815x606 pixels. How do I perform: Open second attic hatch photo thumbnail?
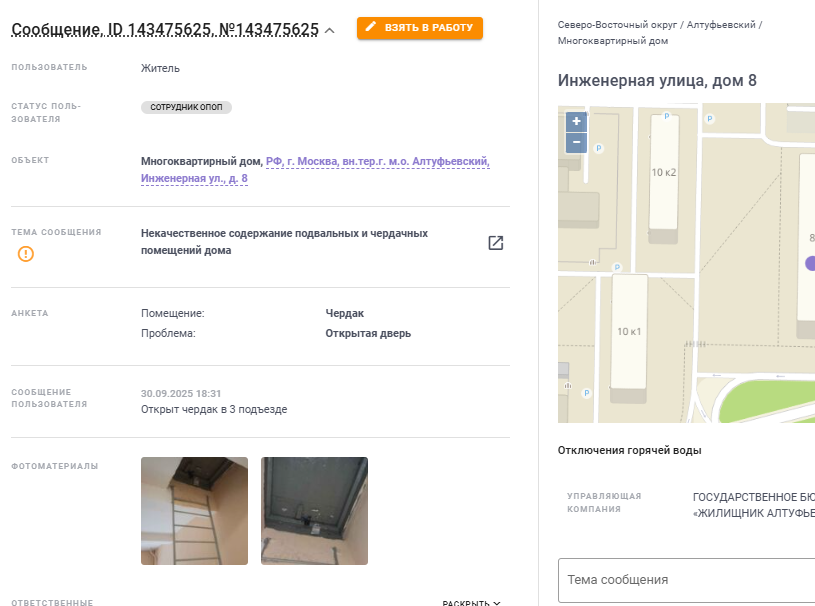pyautogui.click(x=314, y=510)
